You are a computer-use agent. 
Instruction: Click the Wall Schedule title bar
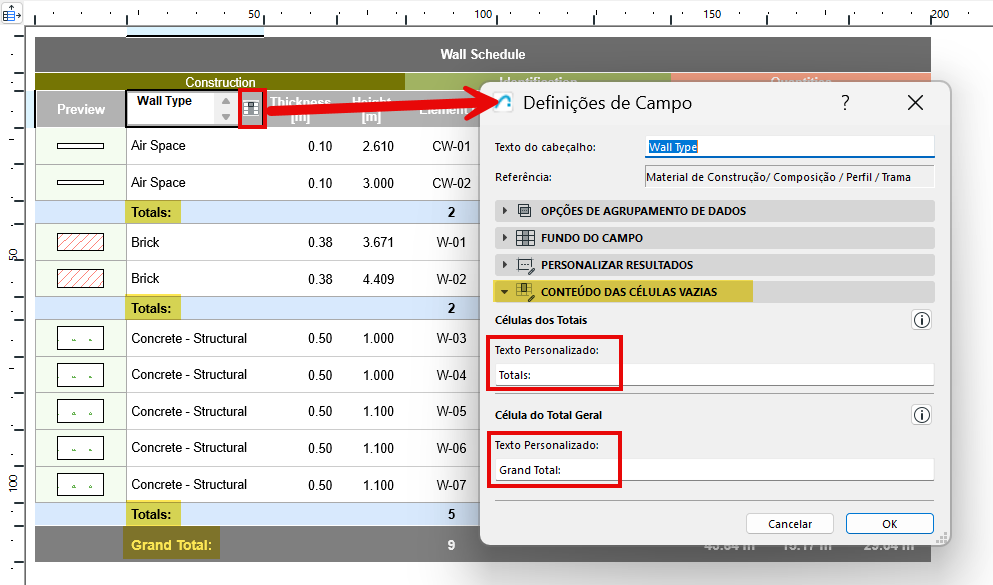483,54
